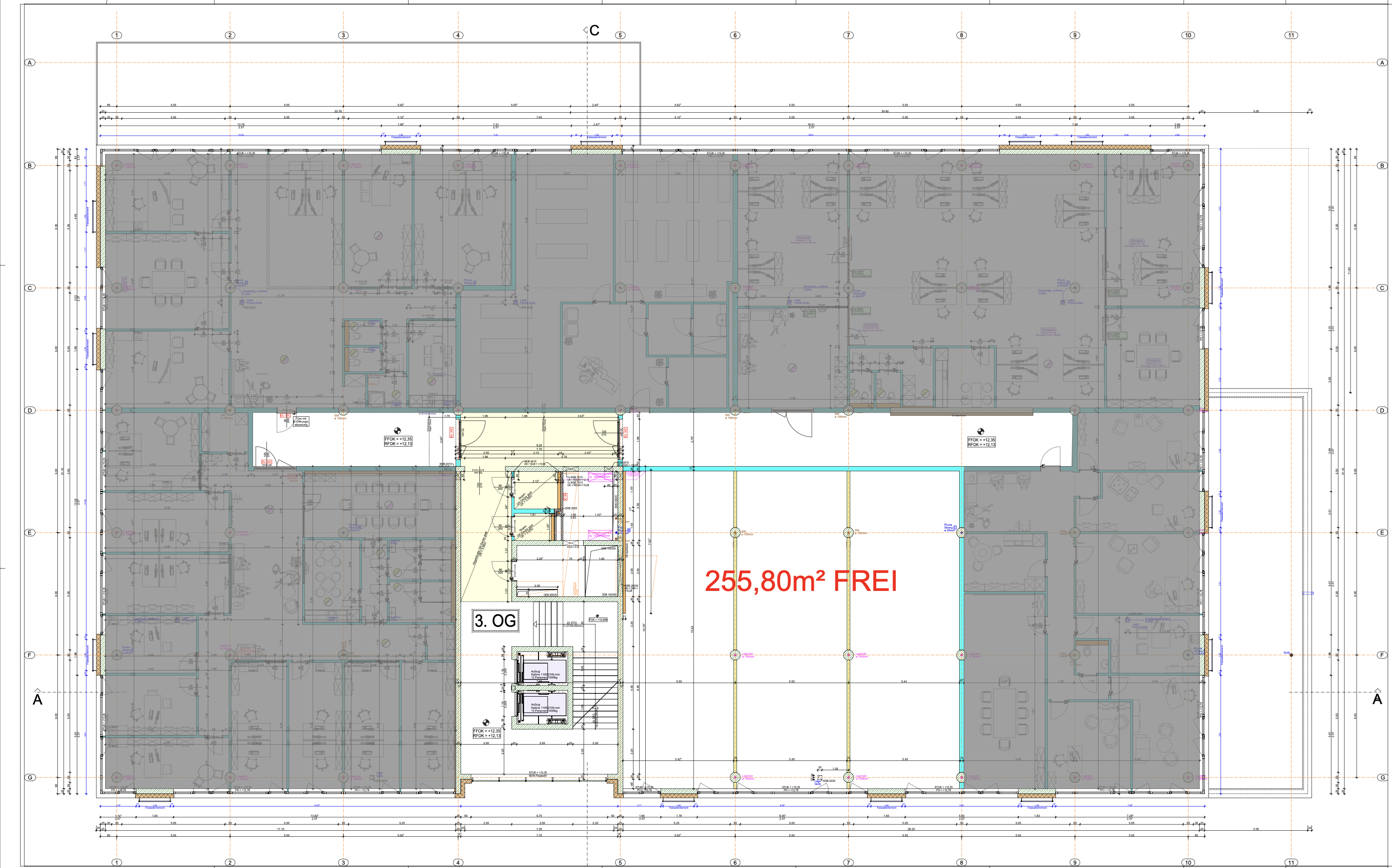Select the lower Aufzug elevator cabin label

click(x=545, y=707)
